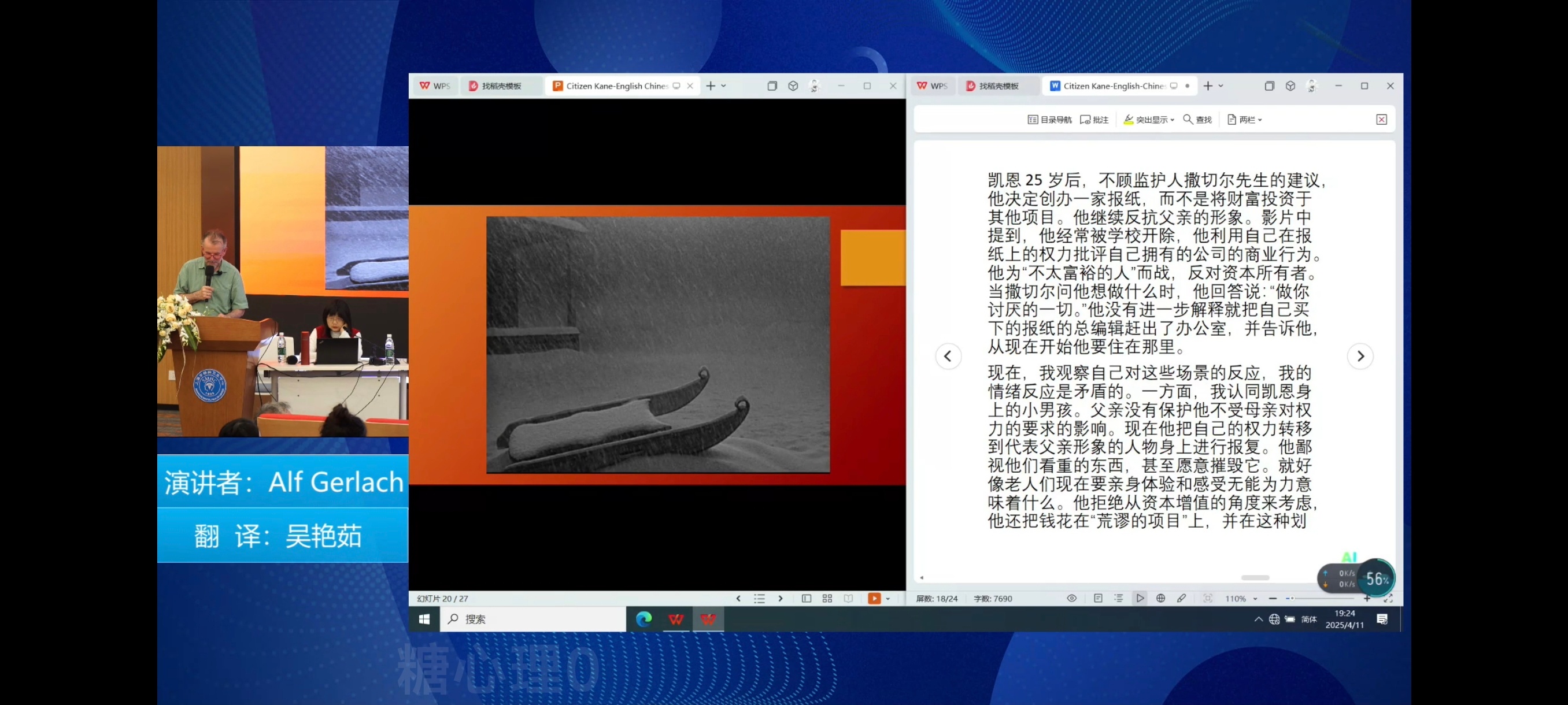Switch presentation to normal view
1568x705 pixels.
[807, 599]
